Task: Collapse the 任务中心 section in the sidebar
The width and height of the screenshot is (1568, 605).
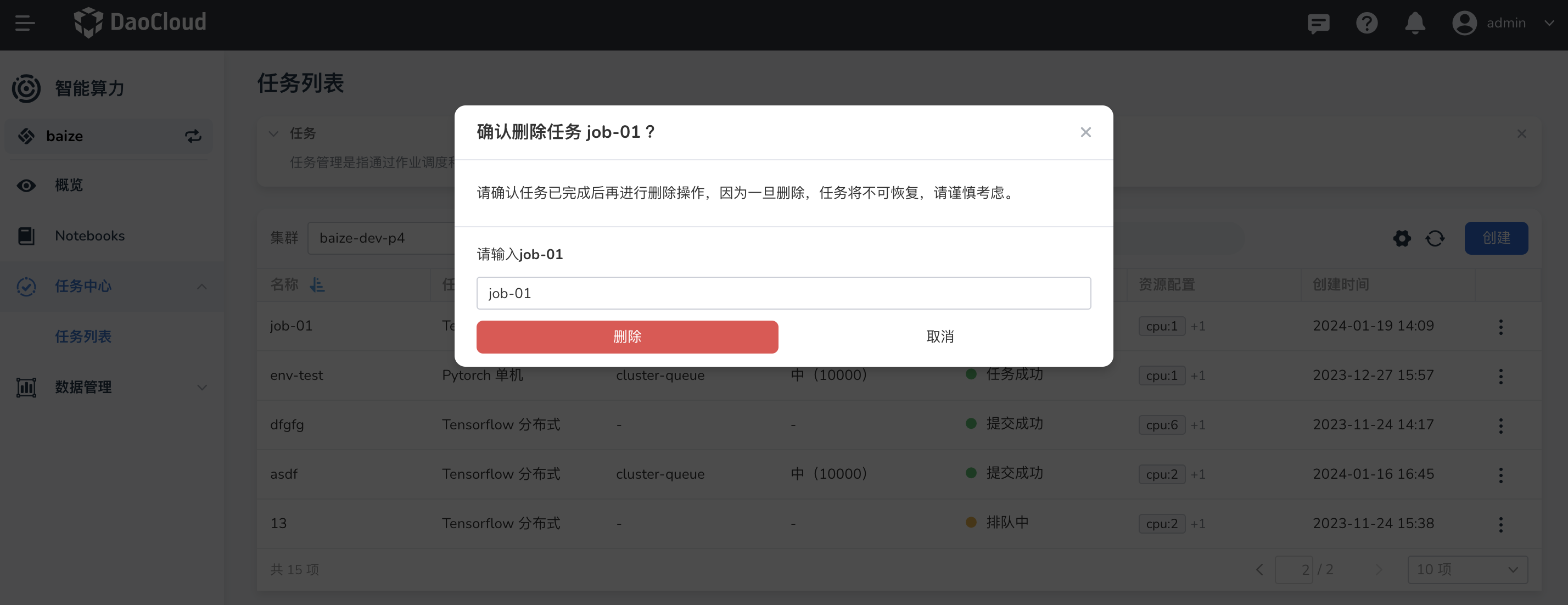Action: (202, 286)
